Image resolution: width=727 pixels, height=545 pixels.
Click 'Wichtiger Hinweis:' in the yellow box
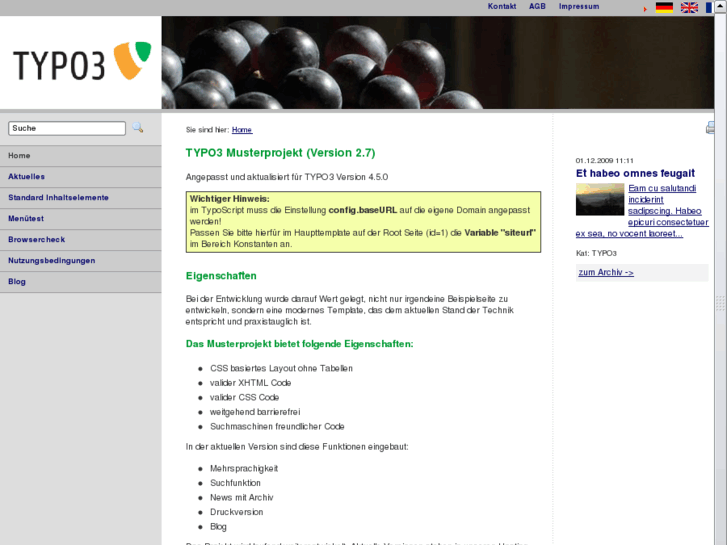click(x=230, y=199)
